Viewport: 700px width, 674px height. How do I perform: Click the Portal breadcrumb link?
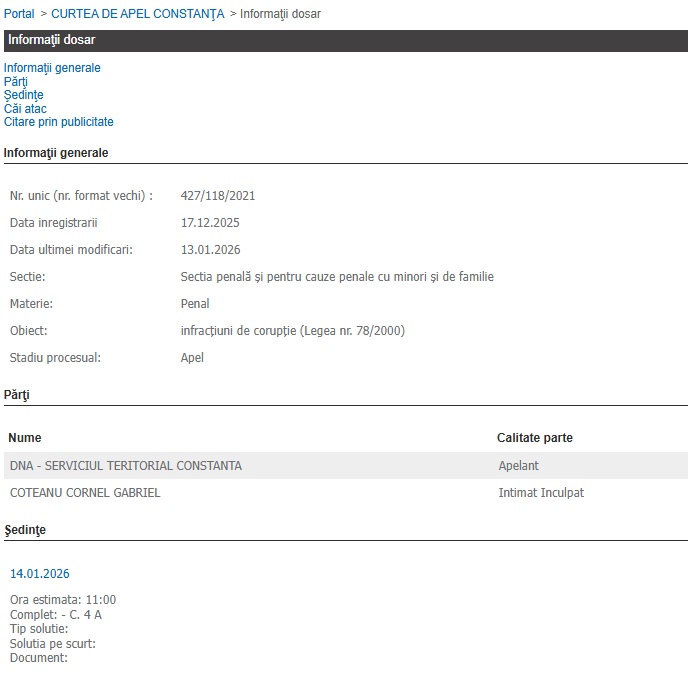[x=19, y=14]
